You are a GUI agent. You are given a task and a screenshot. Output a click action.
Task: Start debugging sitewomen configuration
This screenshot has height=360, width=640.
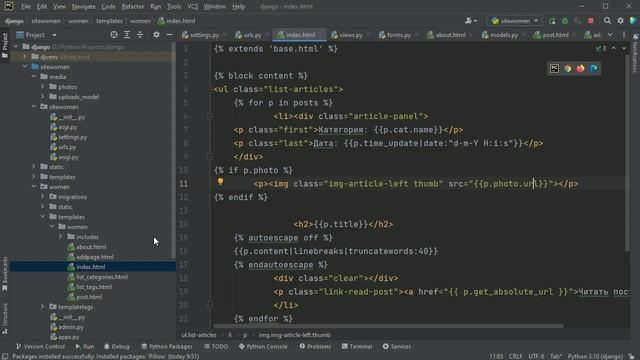click(565, 21)
